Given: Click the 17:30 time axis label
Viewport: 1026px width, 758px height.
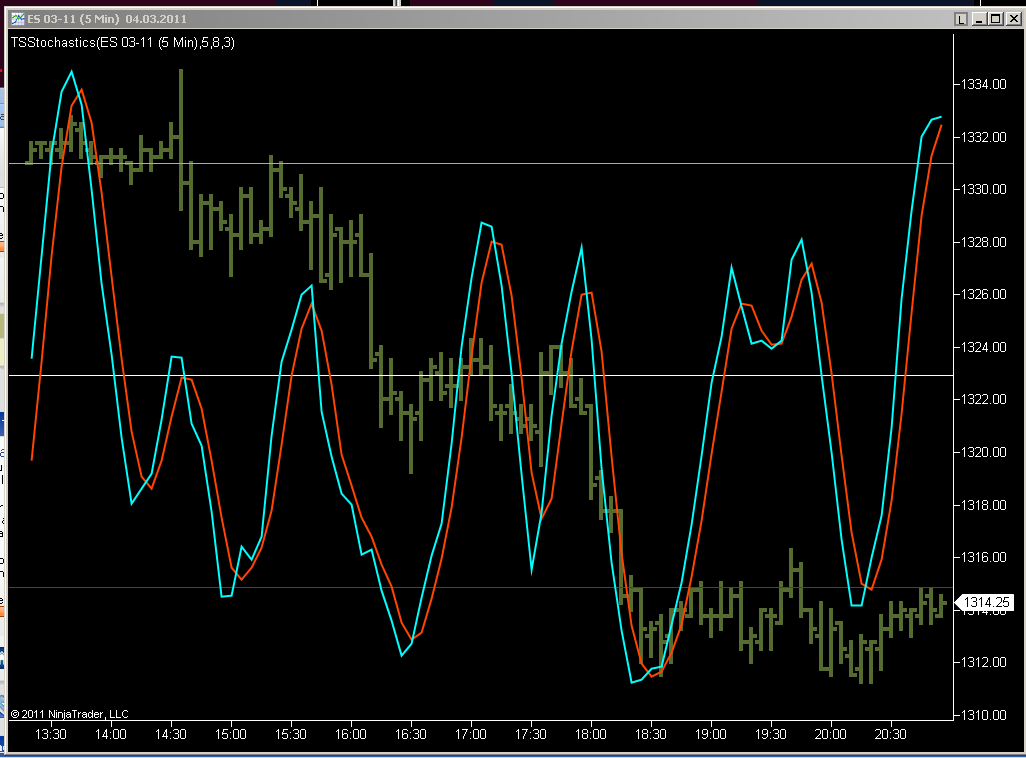Looking at the screenshot, I should point(531,734).
